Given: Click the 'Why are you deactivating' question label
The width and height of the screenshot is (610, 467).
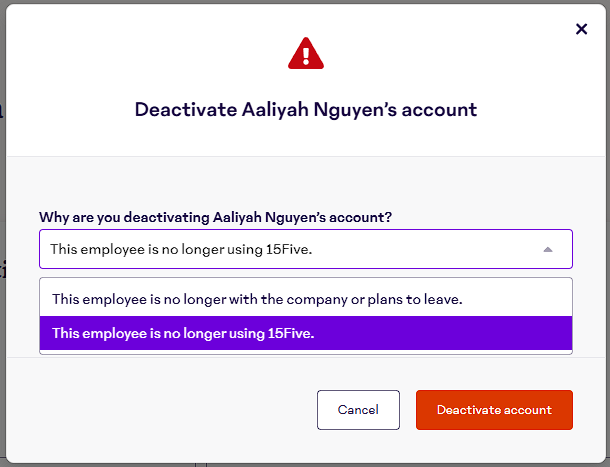Looking at the screenshot, I should [215, 216].
